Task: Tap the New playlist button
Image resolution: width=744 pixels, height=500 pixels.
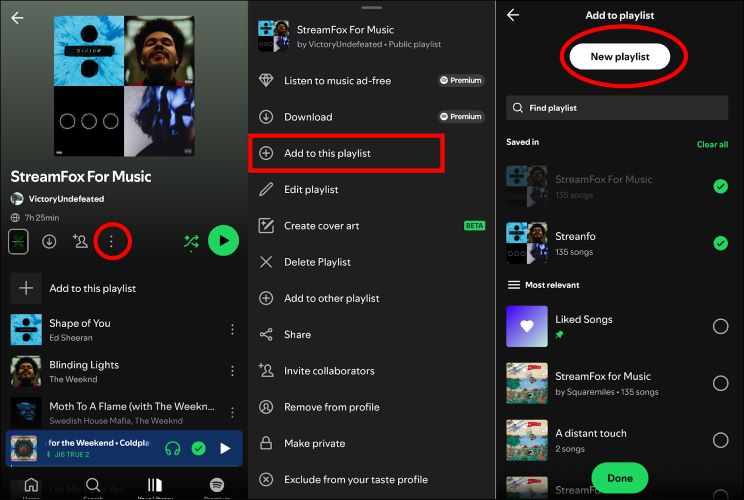Action: 620,56
